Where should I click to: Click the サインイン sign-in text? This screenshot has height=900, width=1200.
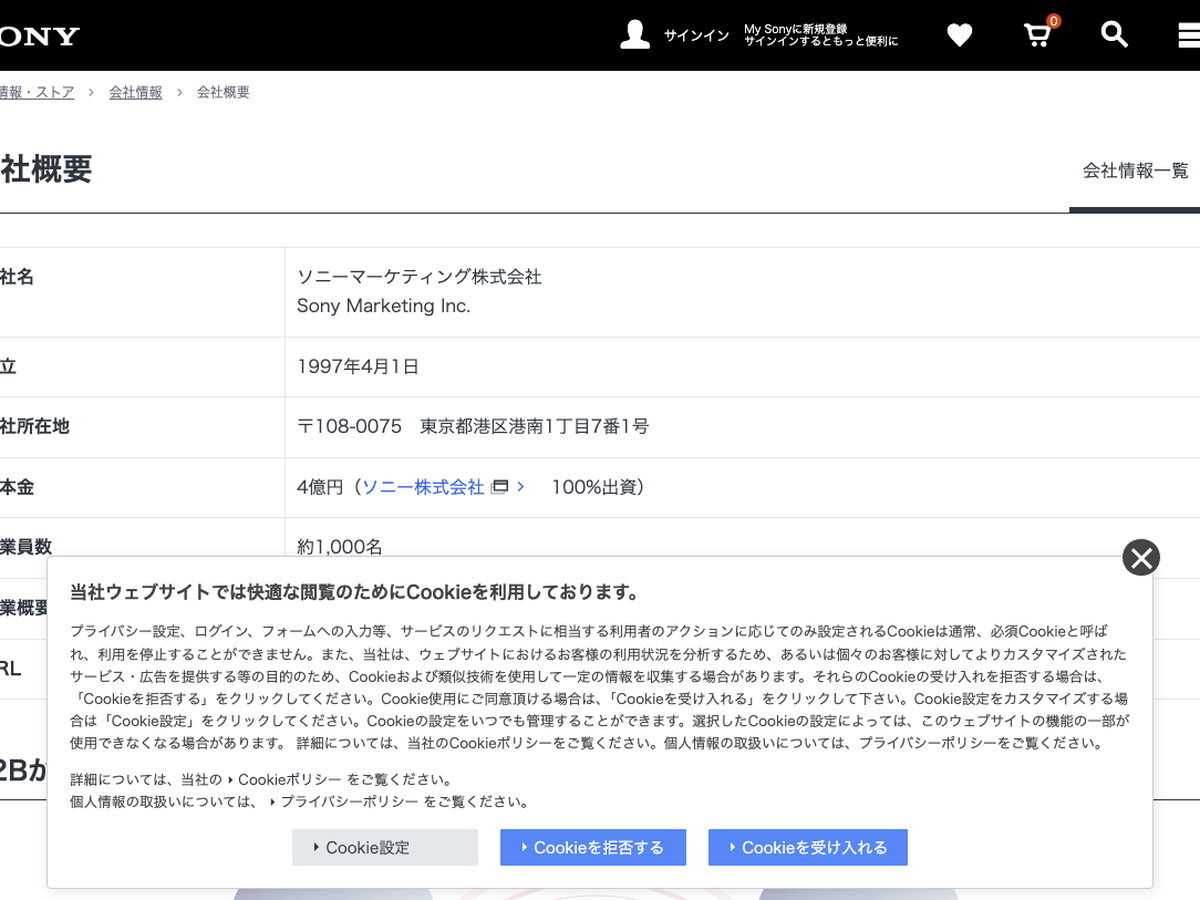(x=696, y=36)
